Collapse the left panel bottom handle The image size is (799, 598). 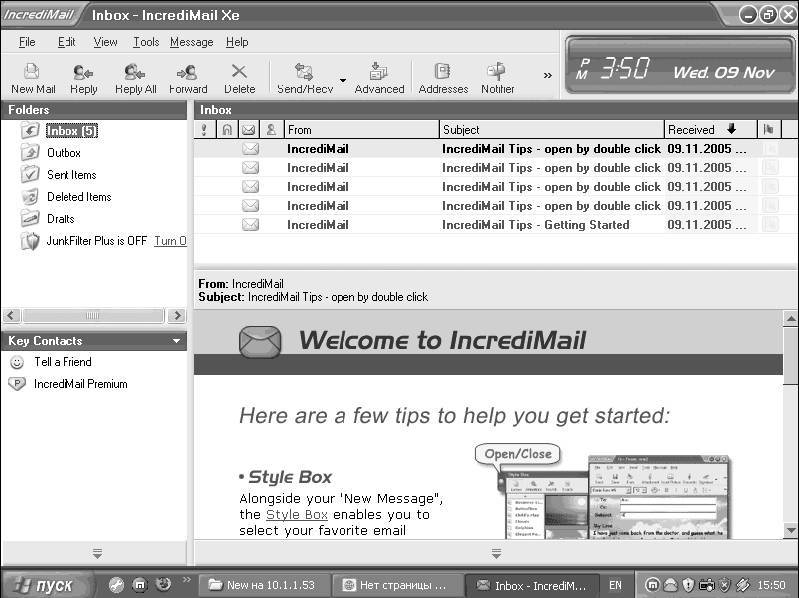pos(97,553)
